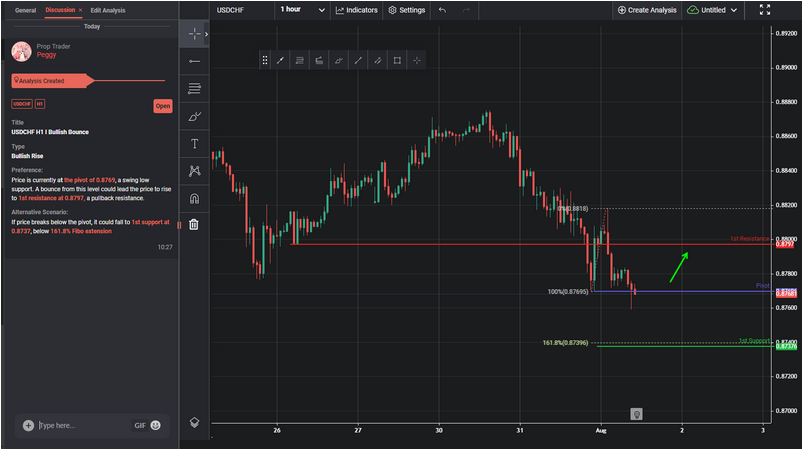
Task: Focus the 'Type here...' message field
Action: 83,425
